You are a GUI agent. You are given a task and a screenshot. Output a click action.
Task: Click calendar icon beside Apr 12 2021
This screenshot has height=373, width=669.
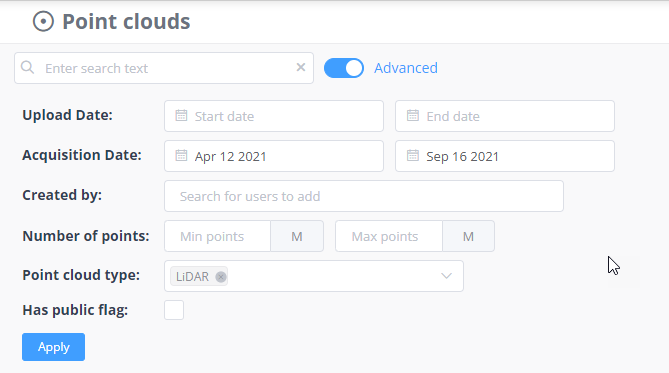click(181, 155)
